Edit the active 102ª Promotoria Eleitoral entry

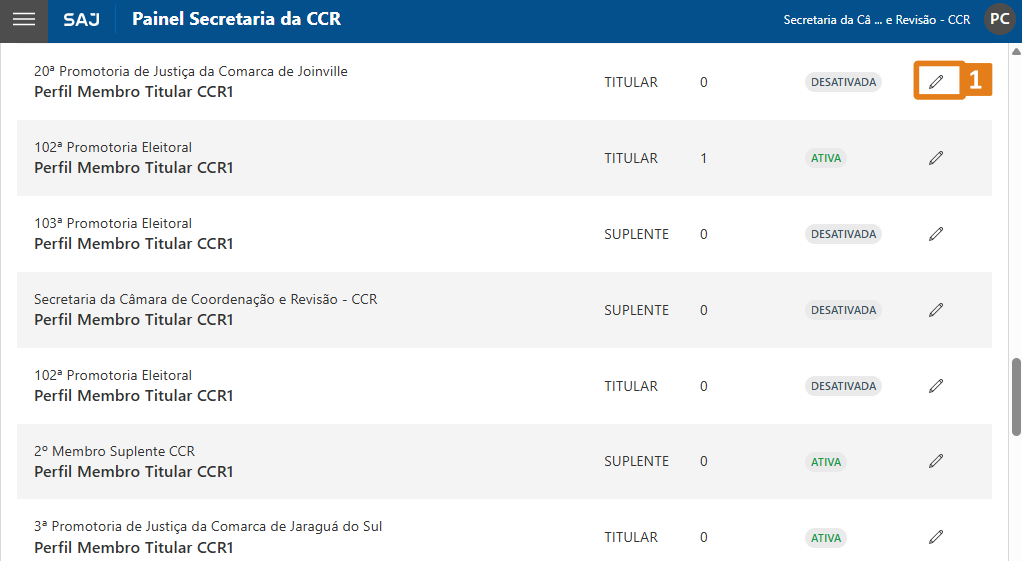pyautogui.click(x=936, y=158)
